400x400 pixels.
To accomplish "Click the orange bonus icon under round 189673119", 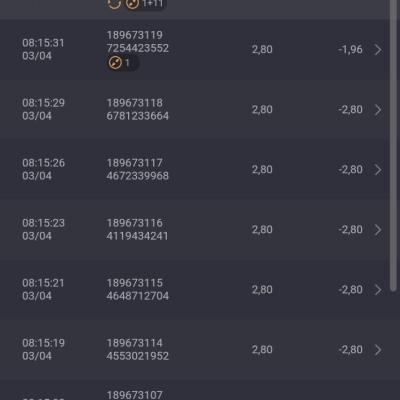I will click(115, 63).
